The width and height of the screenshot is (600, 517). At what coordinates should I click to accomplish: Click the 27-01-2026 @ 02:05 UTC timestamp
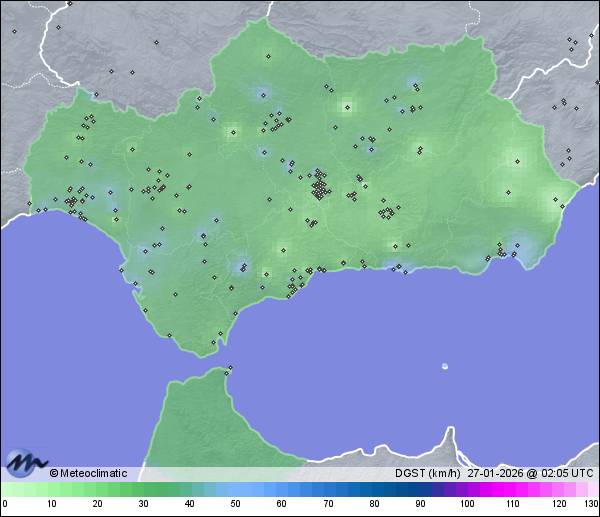point(531,473)
